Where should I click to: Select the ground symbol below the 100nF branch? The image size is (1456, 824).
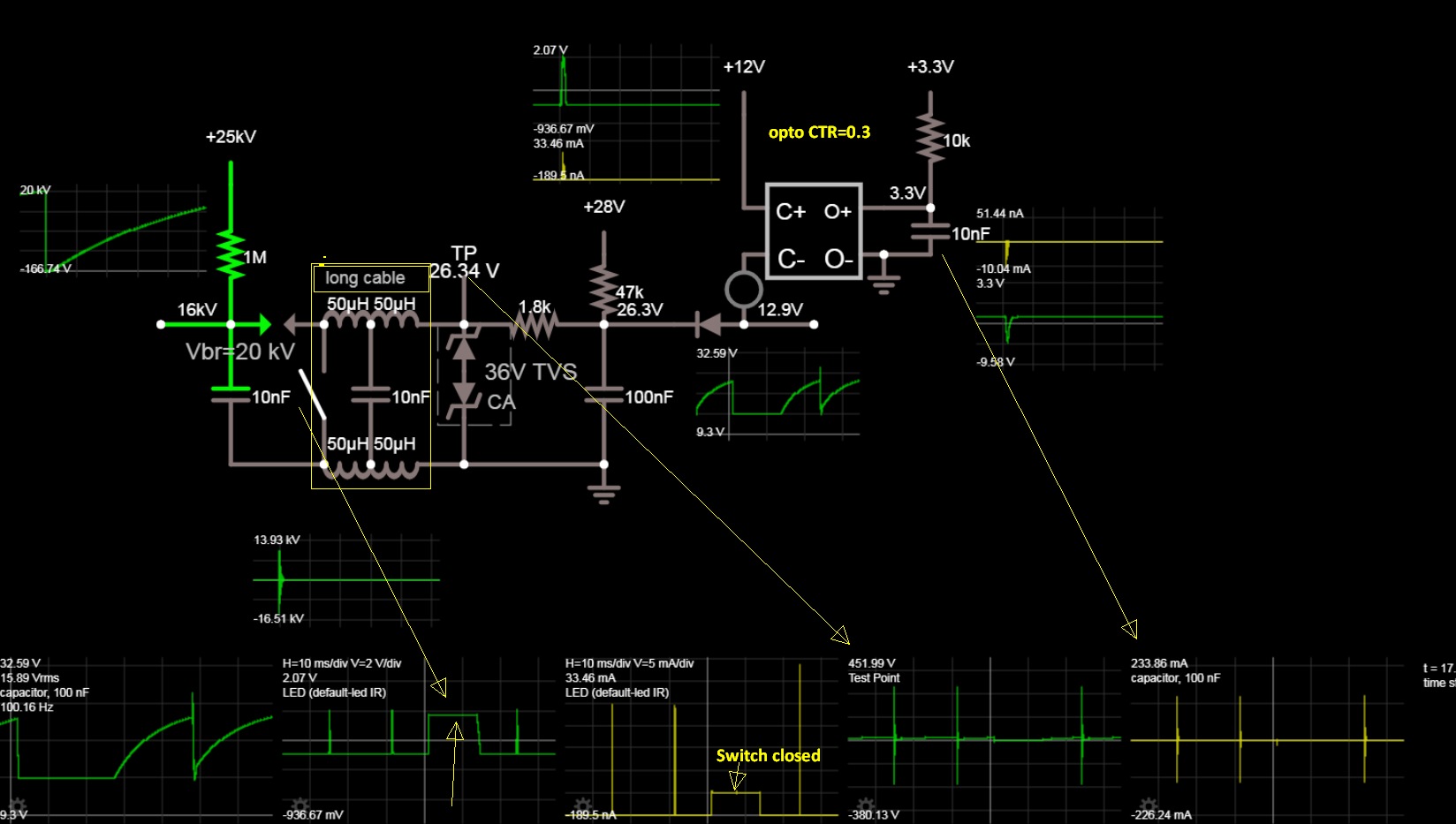[604, 494]
